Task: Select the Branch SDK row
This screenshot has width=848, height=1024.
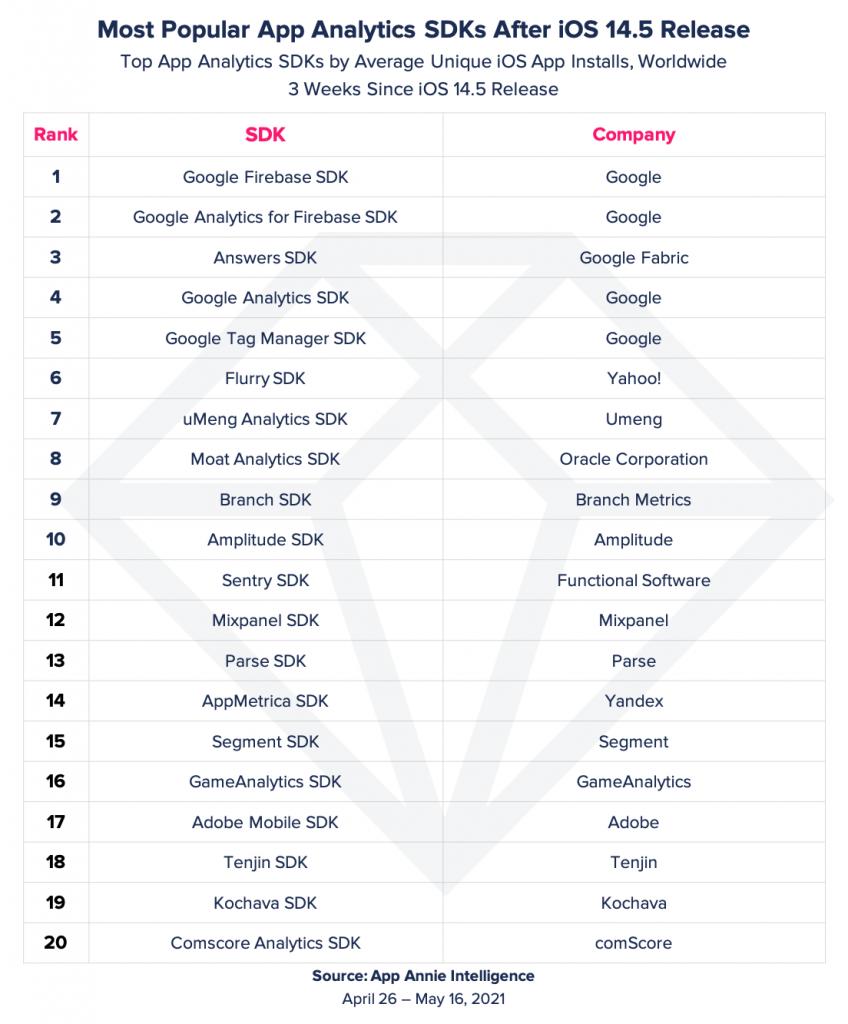Action: (x=425, y=500)
